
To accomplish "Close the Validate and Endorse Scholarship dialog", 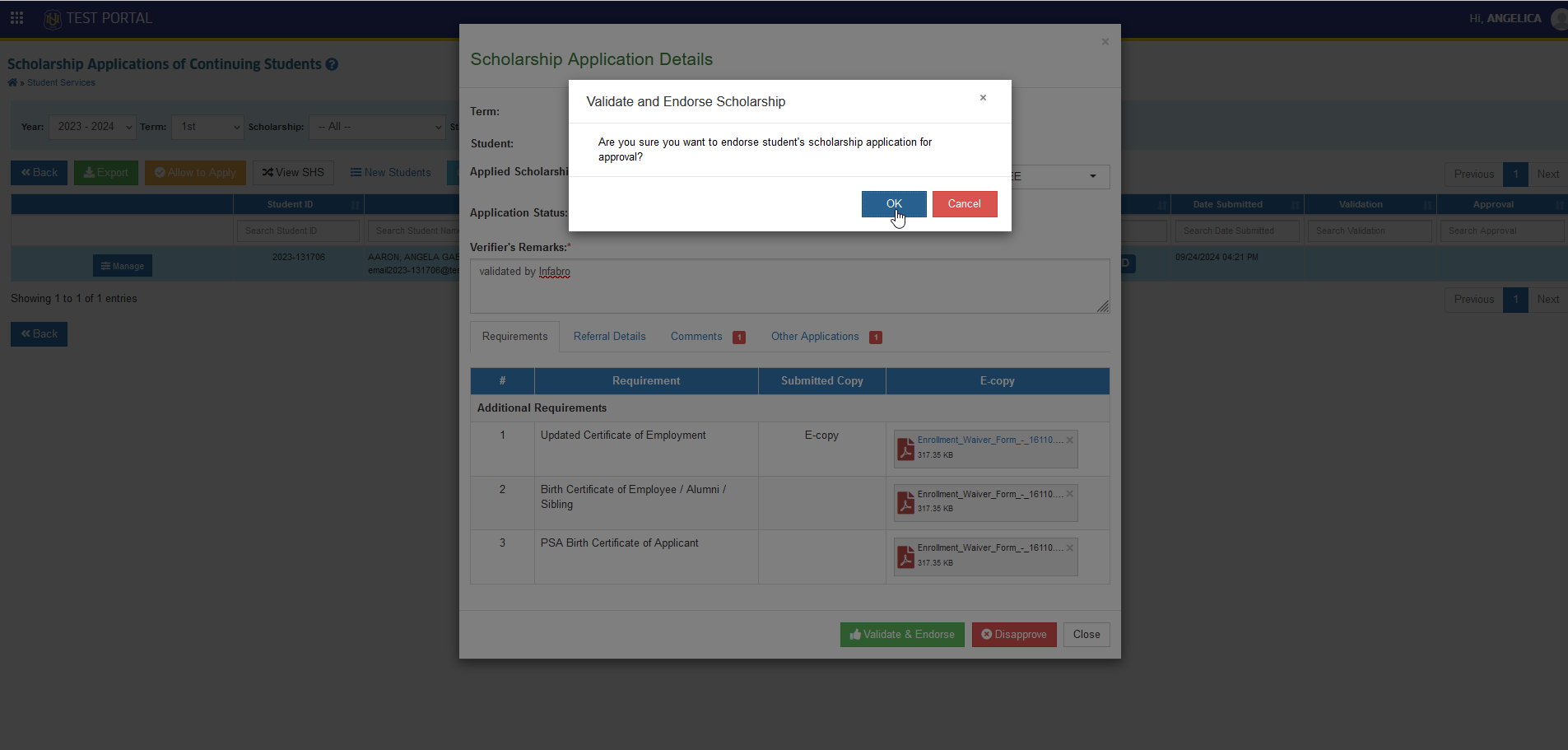I will pyautogui.click(x=983, y=98).
